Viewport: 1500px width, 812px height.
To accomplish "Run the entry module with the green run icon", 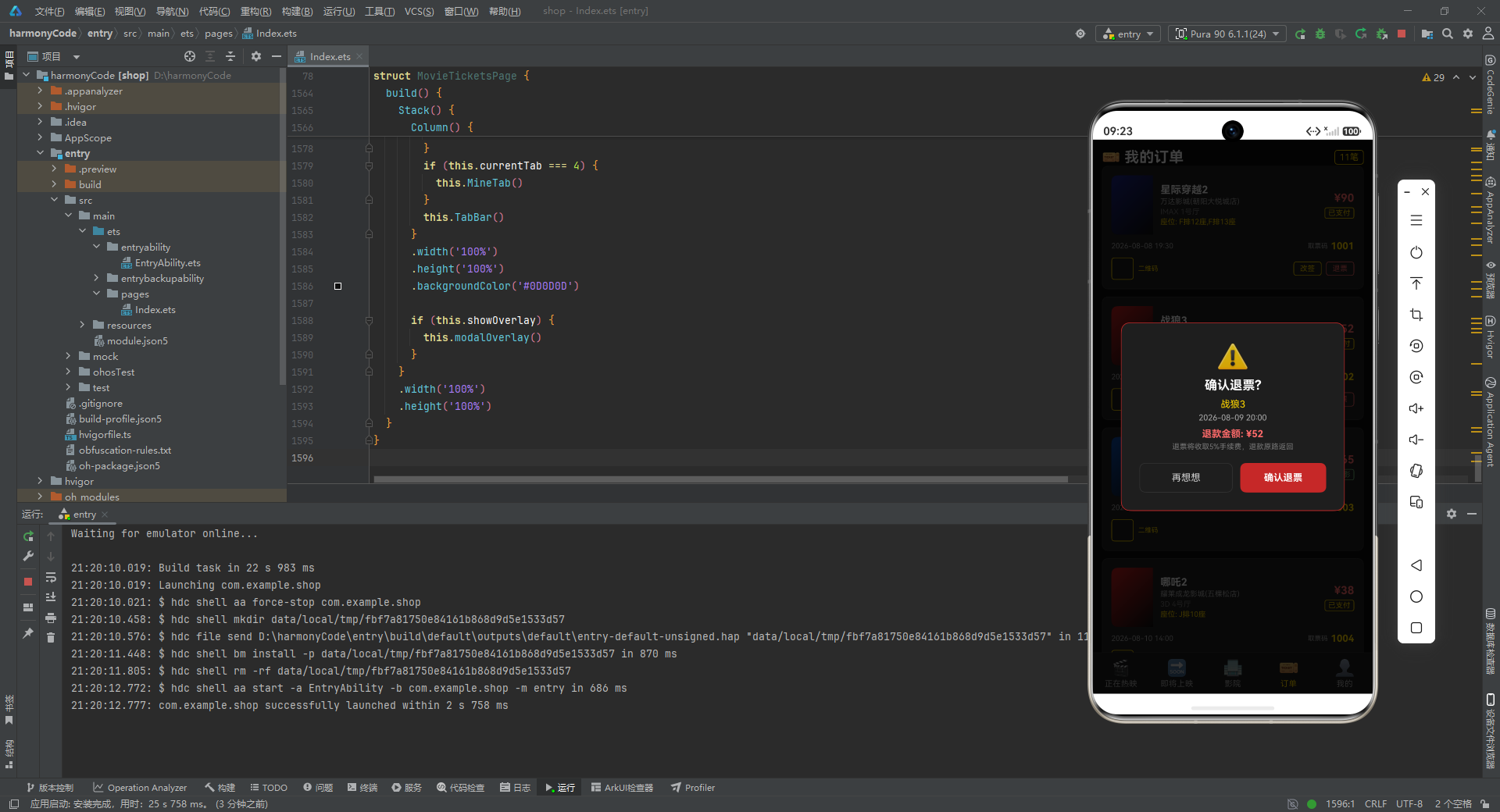I will 1300,34.
